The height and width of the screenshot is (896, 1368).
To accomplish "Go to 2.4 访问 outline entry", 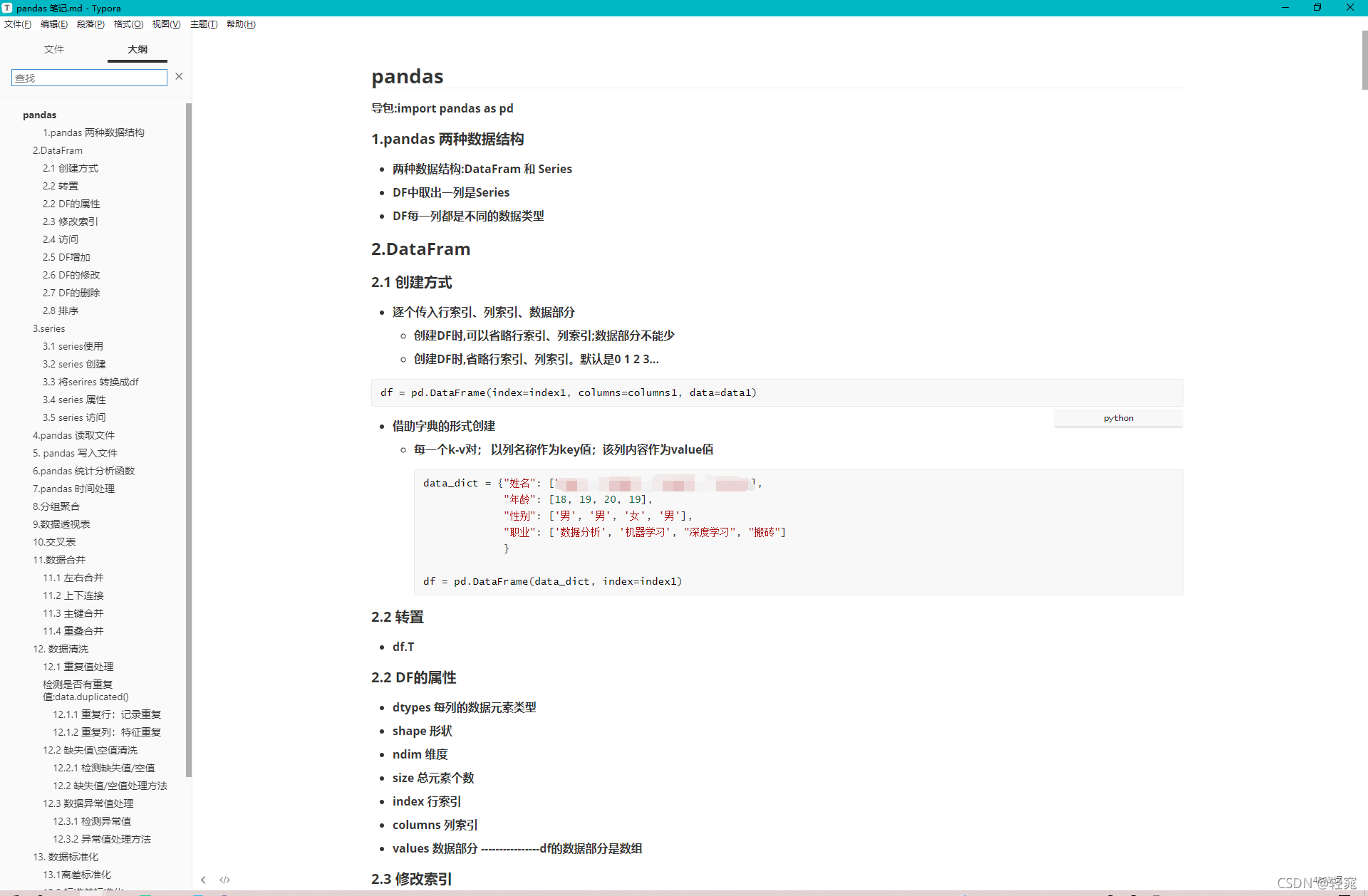I will 61,239.
